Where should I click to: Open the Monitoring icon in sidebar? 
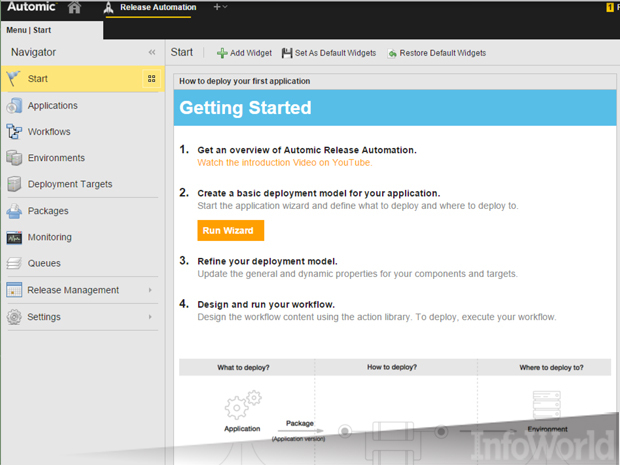point(14,238)
